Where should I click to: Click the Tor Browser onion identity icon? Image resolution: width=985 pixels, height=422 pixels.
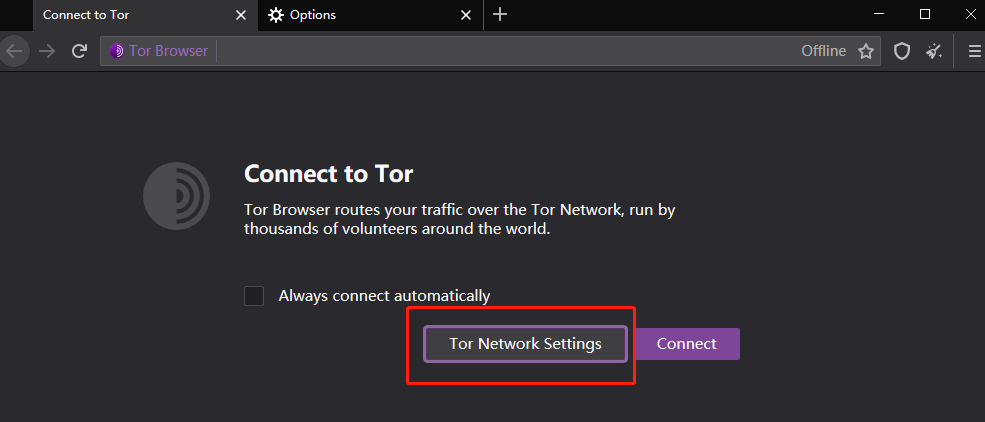[117, 51]
